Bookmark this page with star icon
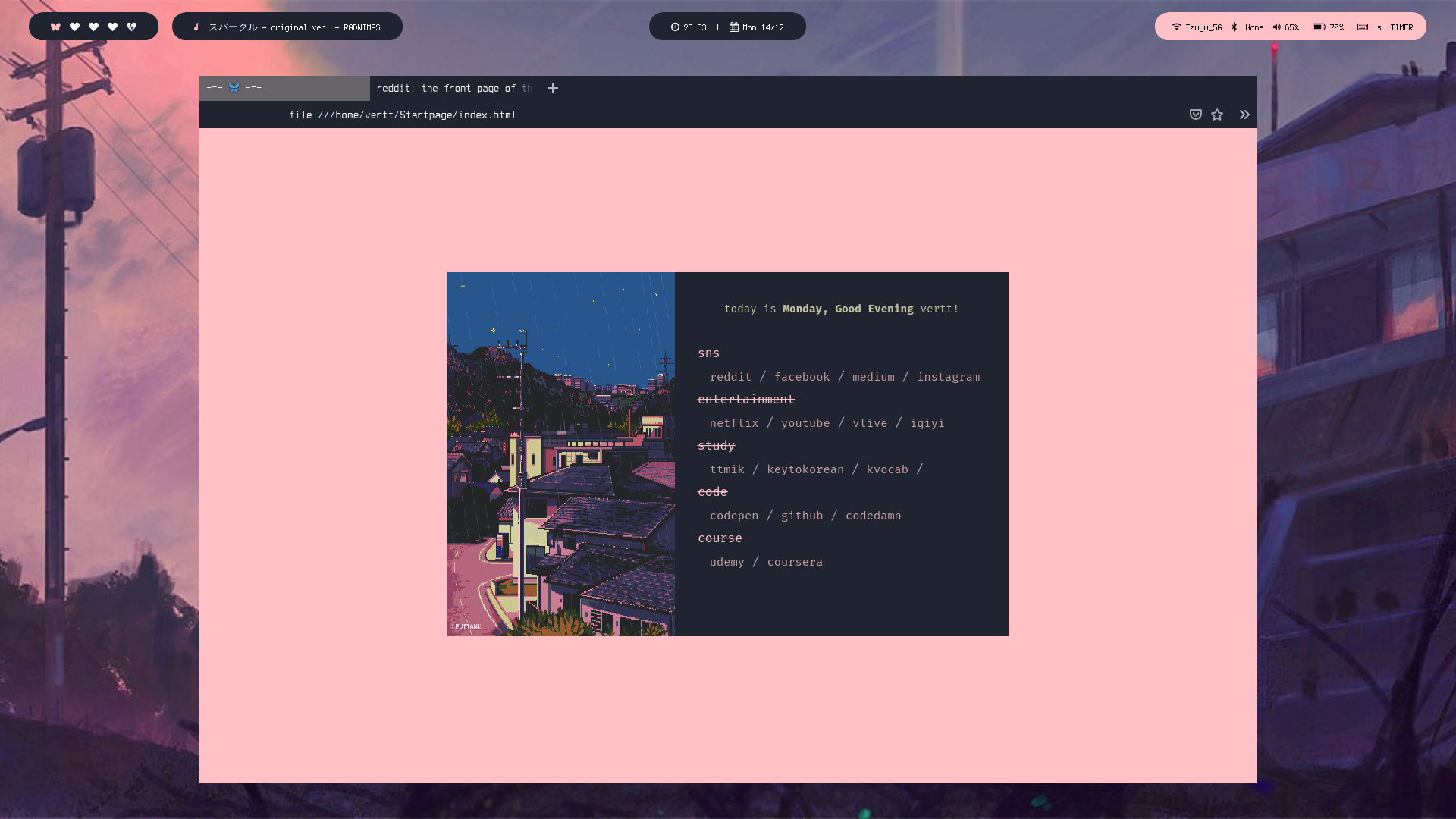1456x819 pixels. (x=1217, y=115)
